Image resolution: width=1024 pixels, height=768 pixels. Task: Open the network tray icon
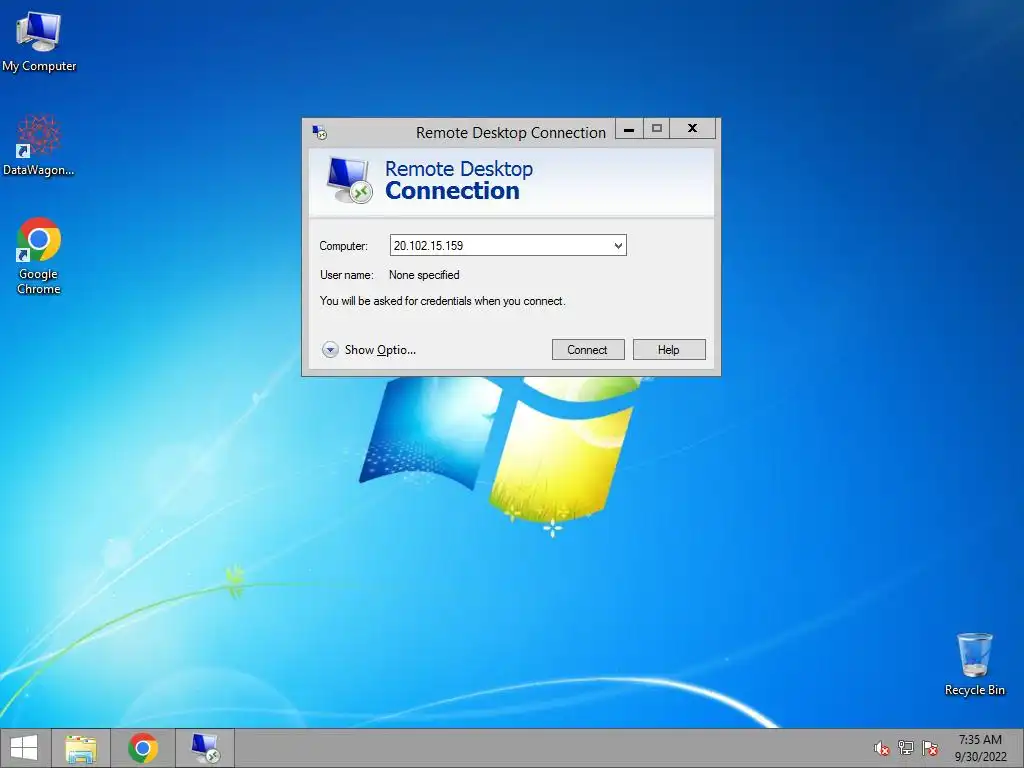[x=906, y=748]
